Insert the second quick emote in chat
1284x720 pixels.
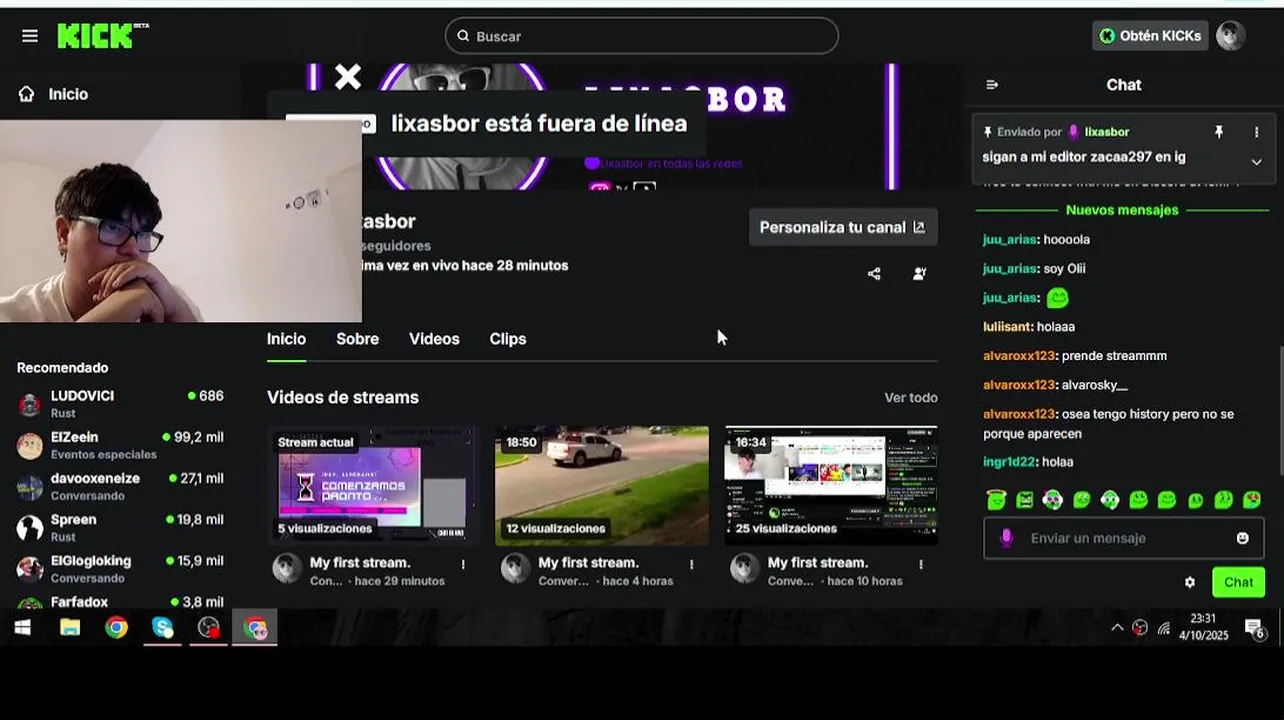(x=1024, y=500)
